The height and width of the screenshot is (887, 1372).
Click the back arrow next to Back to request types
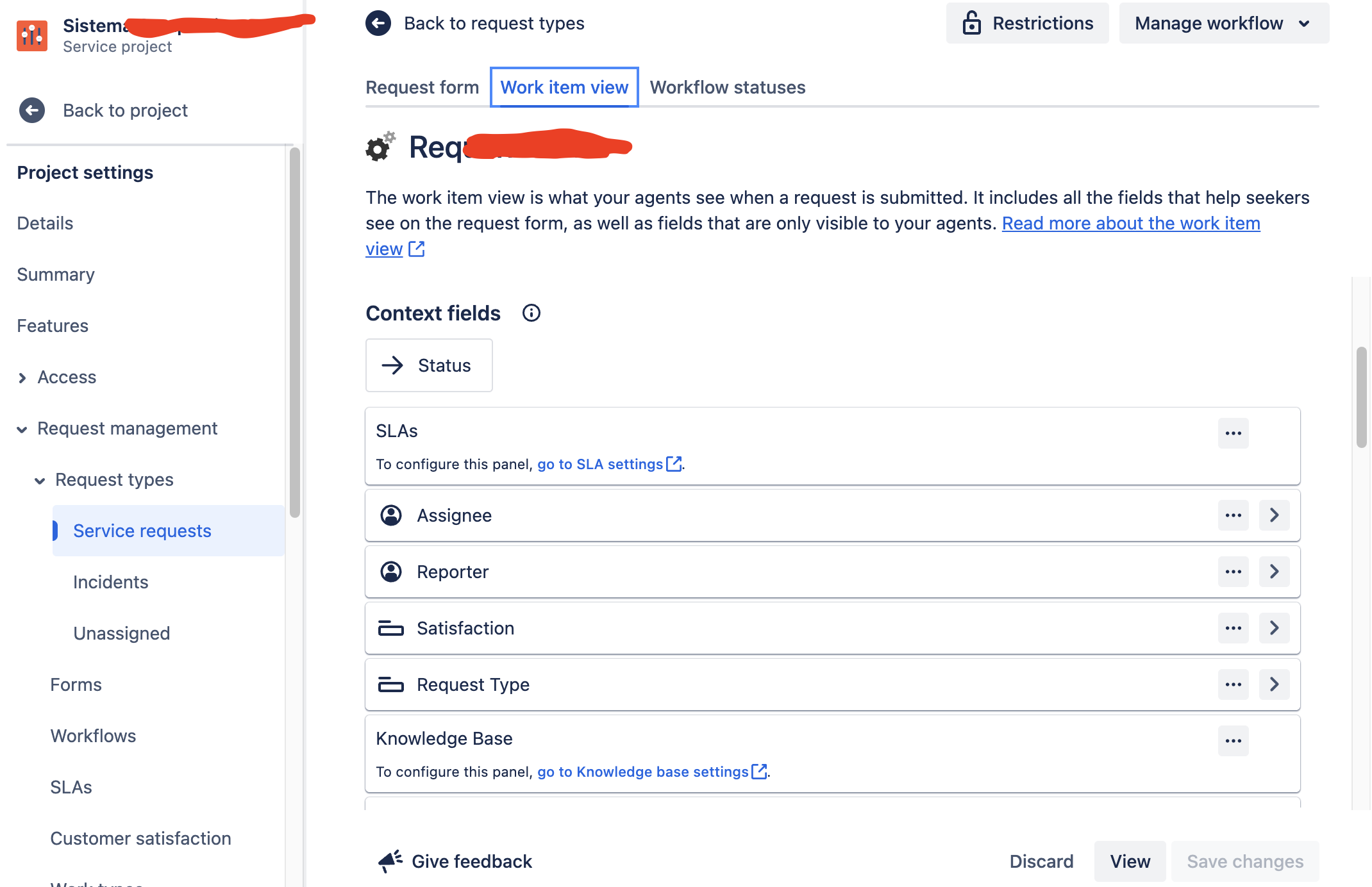[378, 23]
